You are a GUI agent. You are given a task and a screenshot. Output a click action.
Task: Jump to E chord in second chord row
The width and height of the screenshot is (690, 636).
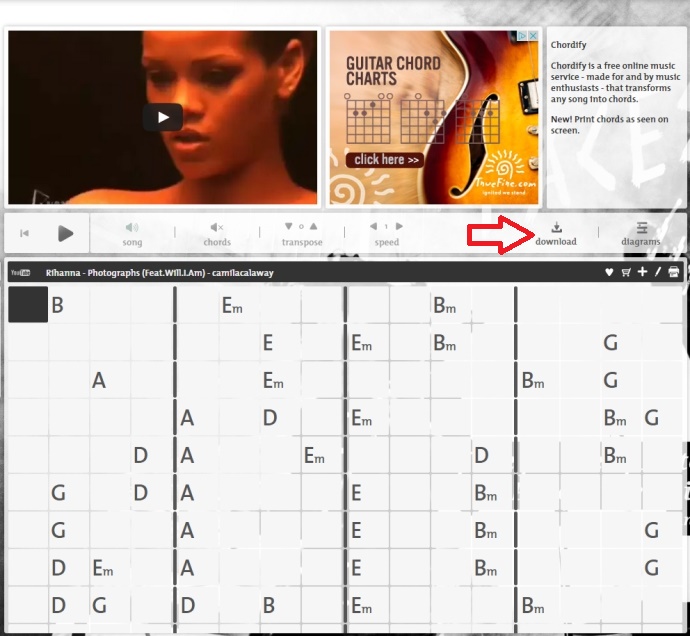click(268, 342)
